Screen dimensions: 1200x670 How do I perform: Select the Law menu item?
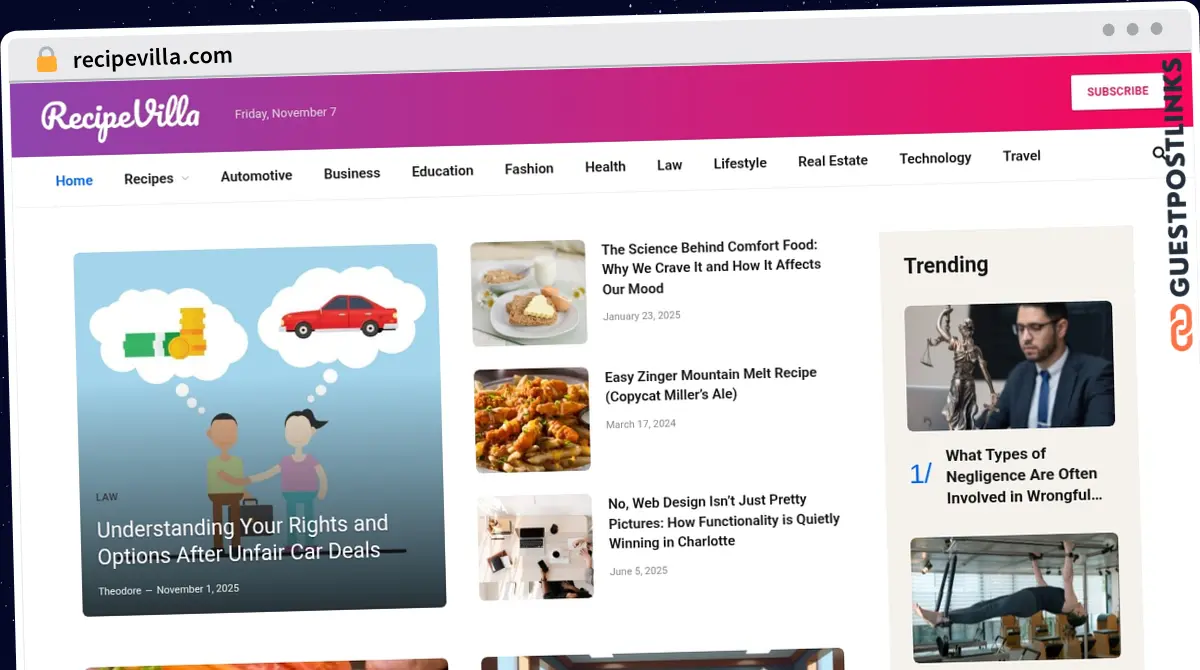[669, 165]
